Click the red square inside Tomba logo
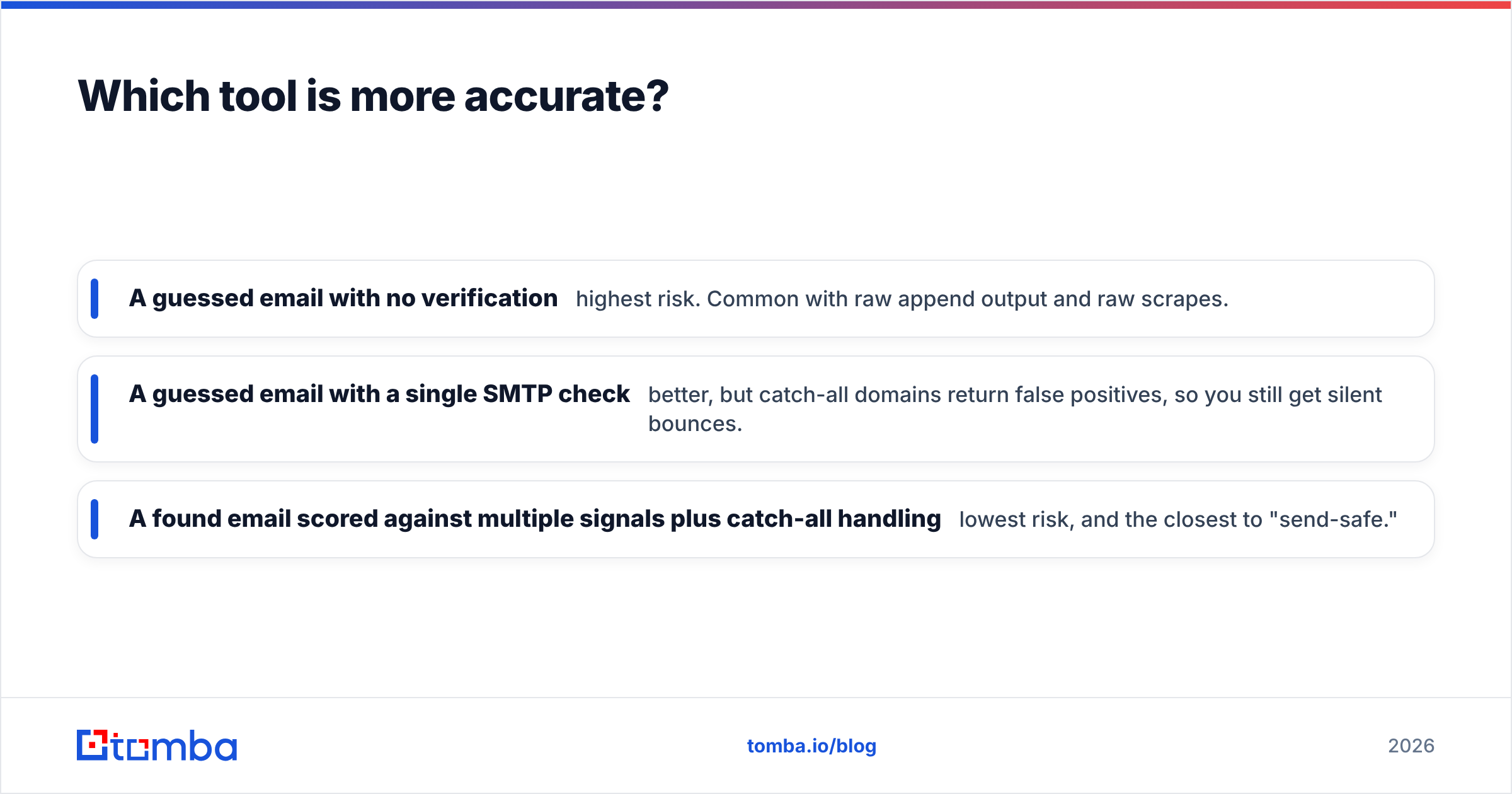Image resolution: width=1512 pixels, height=794 pixels. tap(93, 745)
